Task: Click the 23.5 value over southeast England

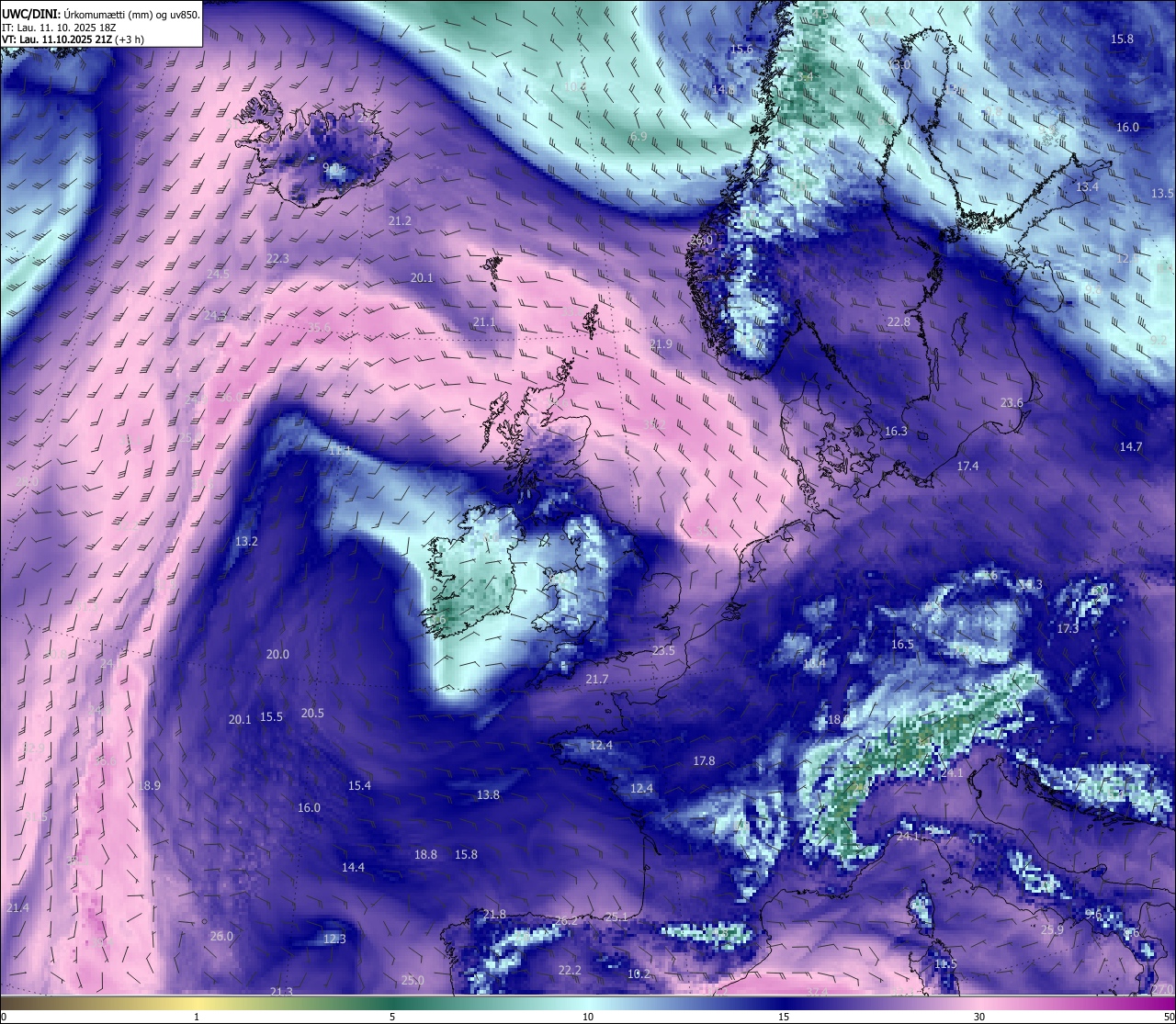Action: (x=663, y=651)
